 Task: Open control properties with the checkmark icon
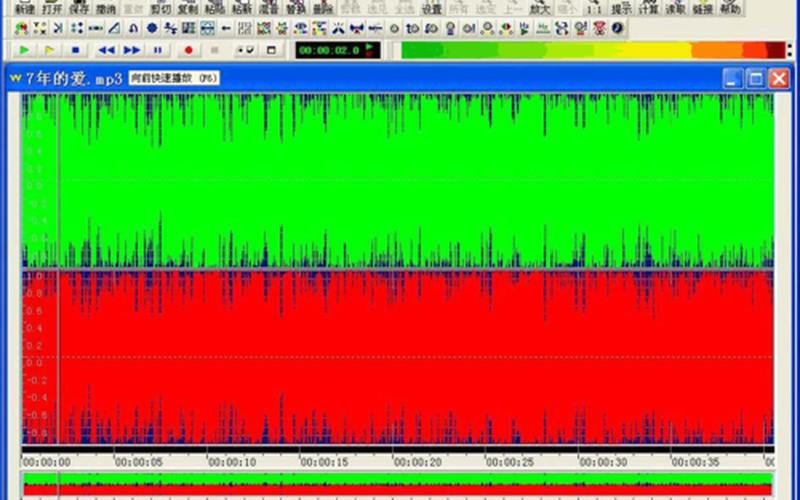point(245,50)
